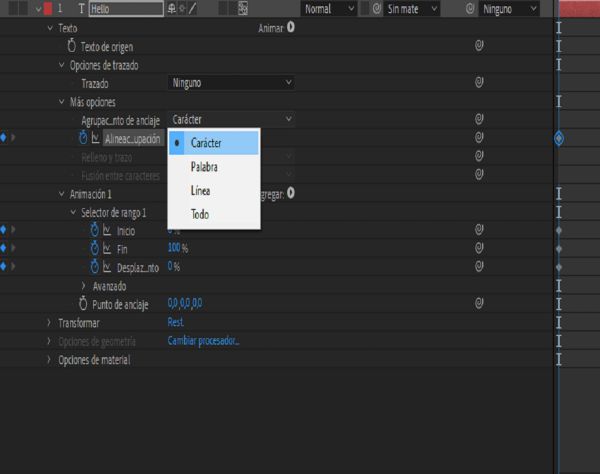Click pick whip for Trazado row
This screenshot has height=474, width=600.
coord(479,82)
